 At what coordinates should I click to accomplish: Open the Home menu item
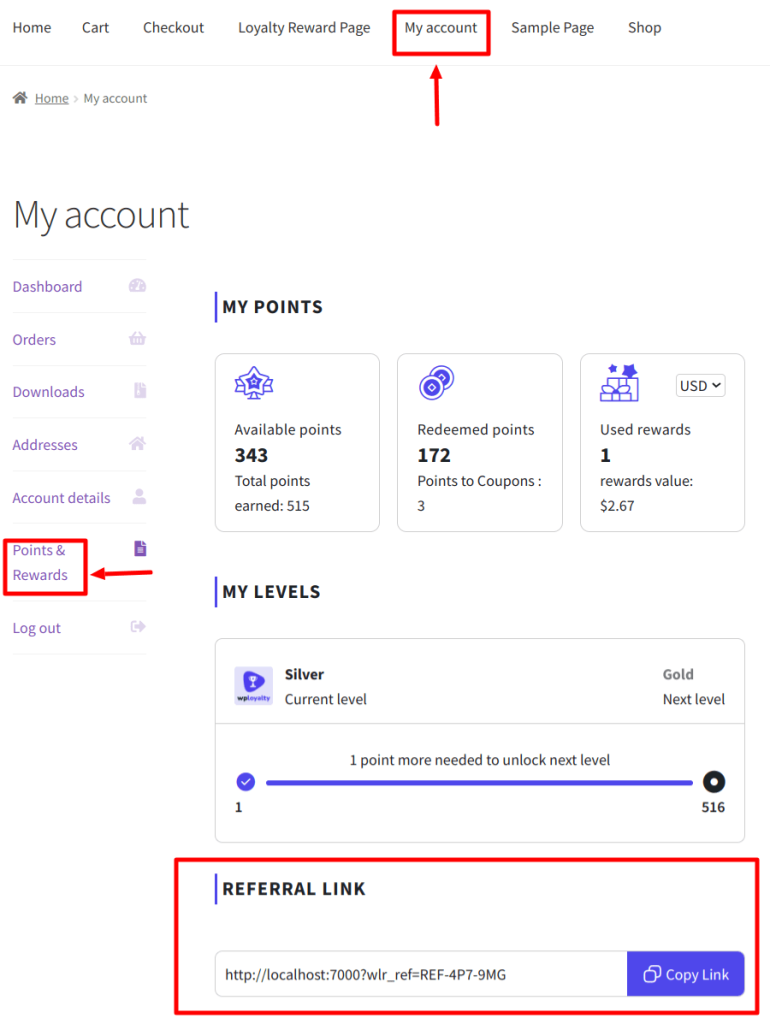(x=32, y=27)
